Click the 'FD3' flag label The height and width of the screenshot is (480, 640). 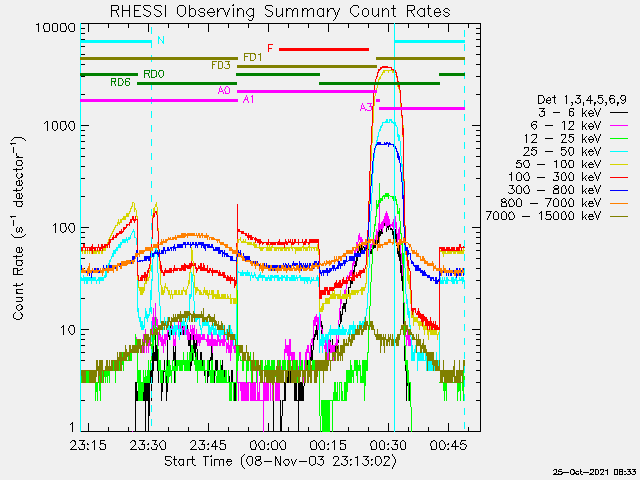click(221, 65)
